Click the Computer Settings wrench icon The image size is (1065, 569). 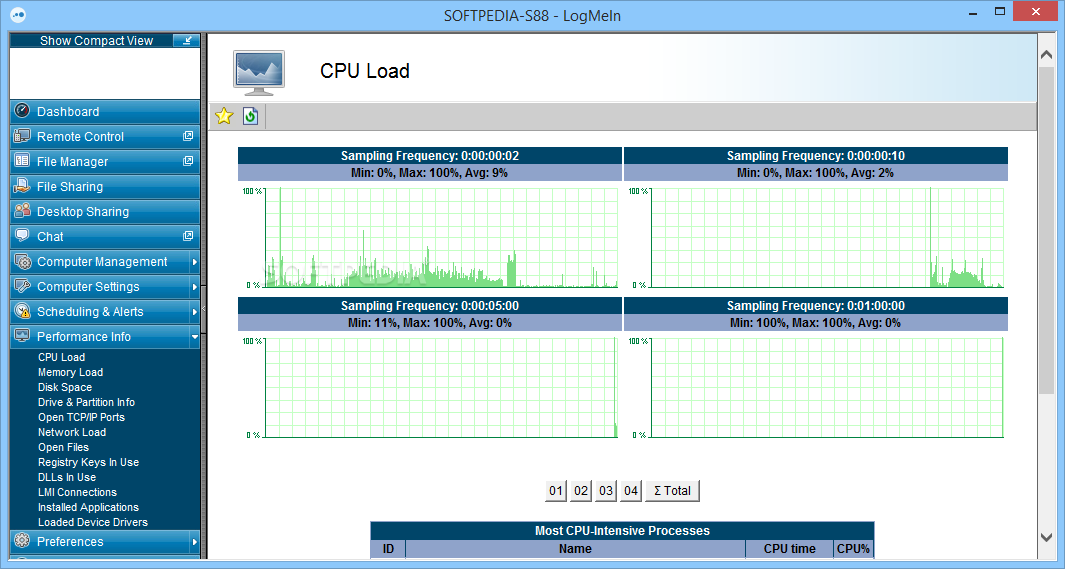[x=22, y=287]
